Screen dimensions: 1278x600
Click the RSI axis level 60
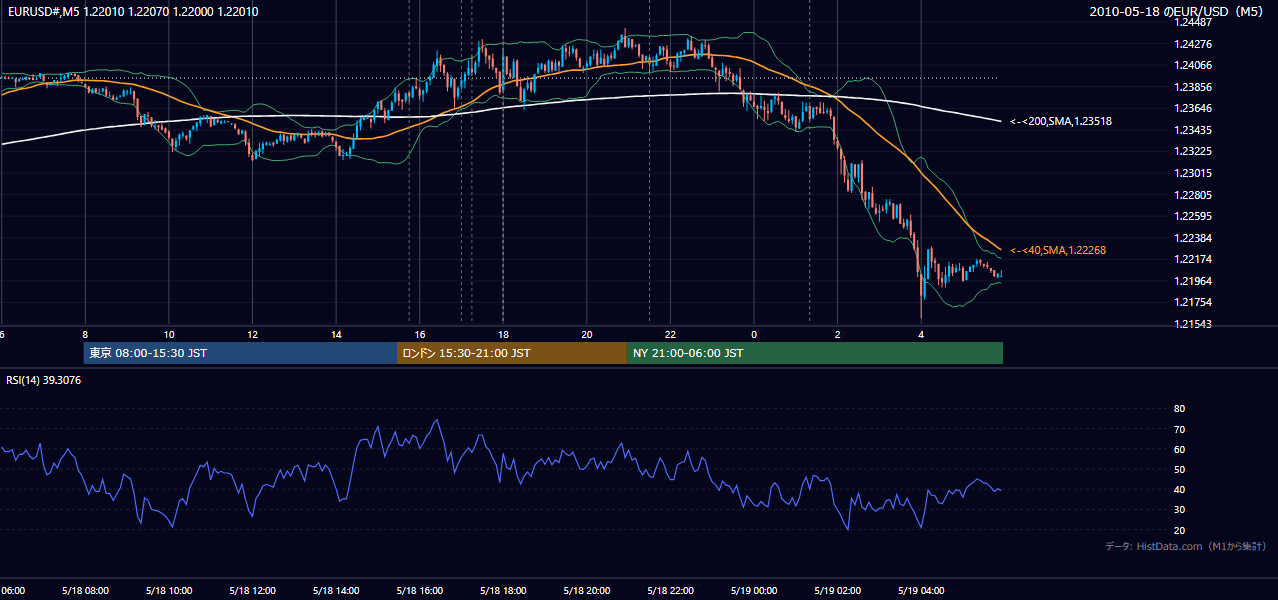click(1180, 449)
